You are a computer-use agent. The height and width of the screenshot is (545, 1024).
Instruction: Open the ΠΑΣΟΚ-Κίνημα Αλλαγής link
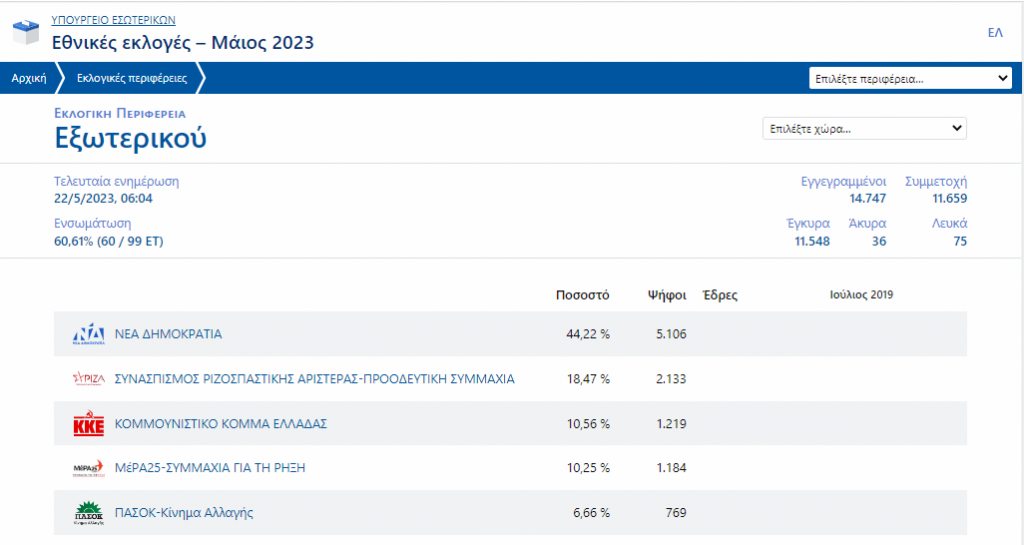click(x=184, y=513)
